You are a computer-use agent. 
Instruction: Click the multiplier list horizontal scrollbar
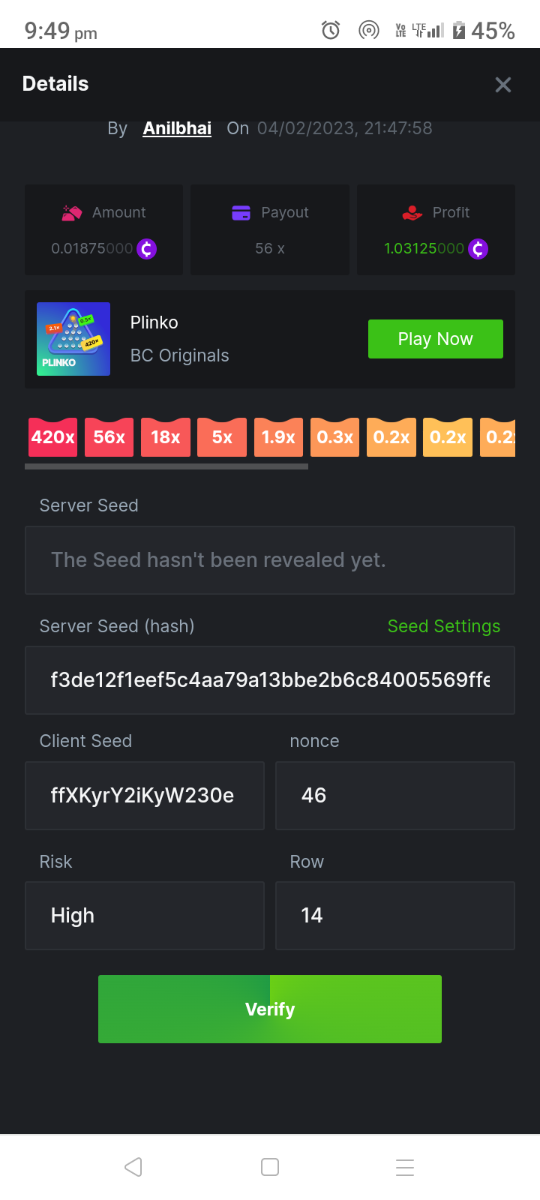coord(167,466)
